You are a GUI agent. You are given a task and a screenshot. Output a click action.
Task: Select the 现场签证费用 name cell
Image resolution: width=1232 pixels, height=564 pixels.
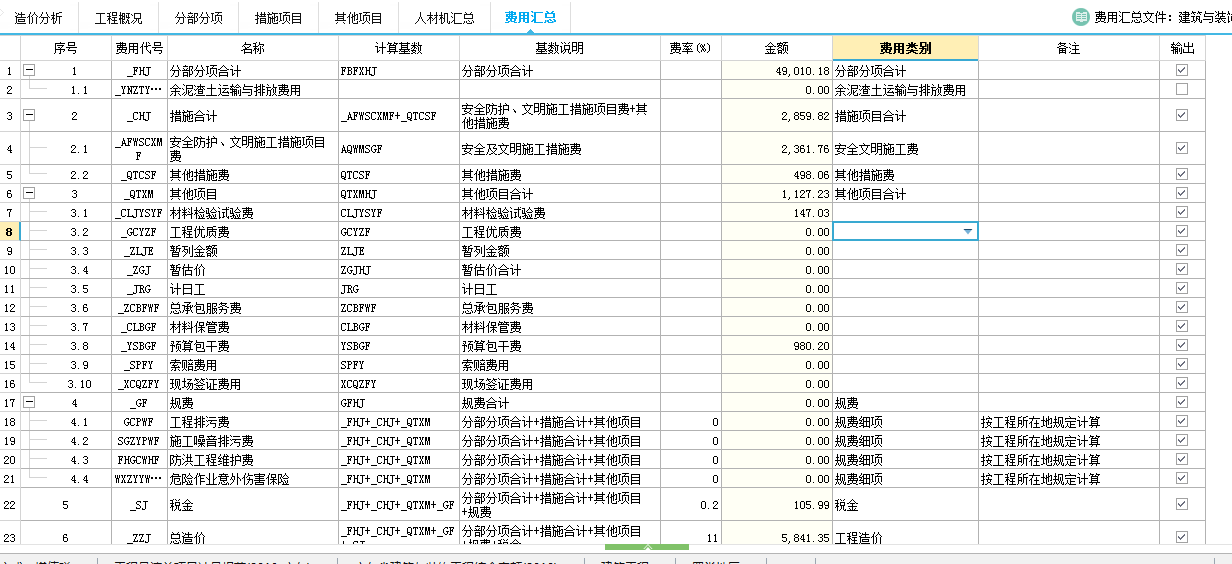click(x=253, y=384)
